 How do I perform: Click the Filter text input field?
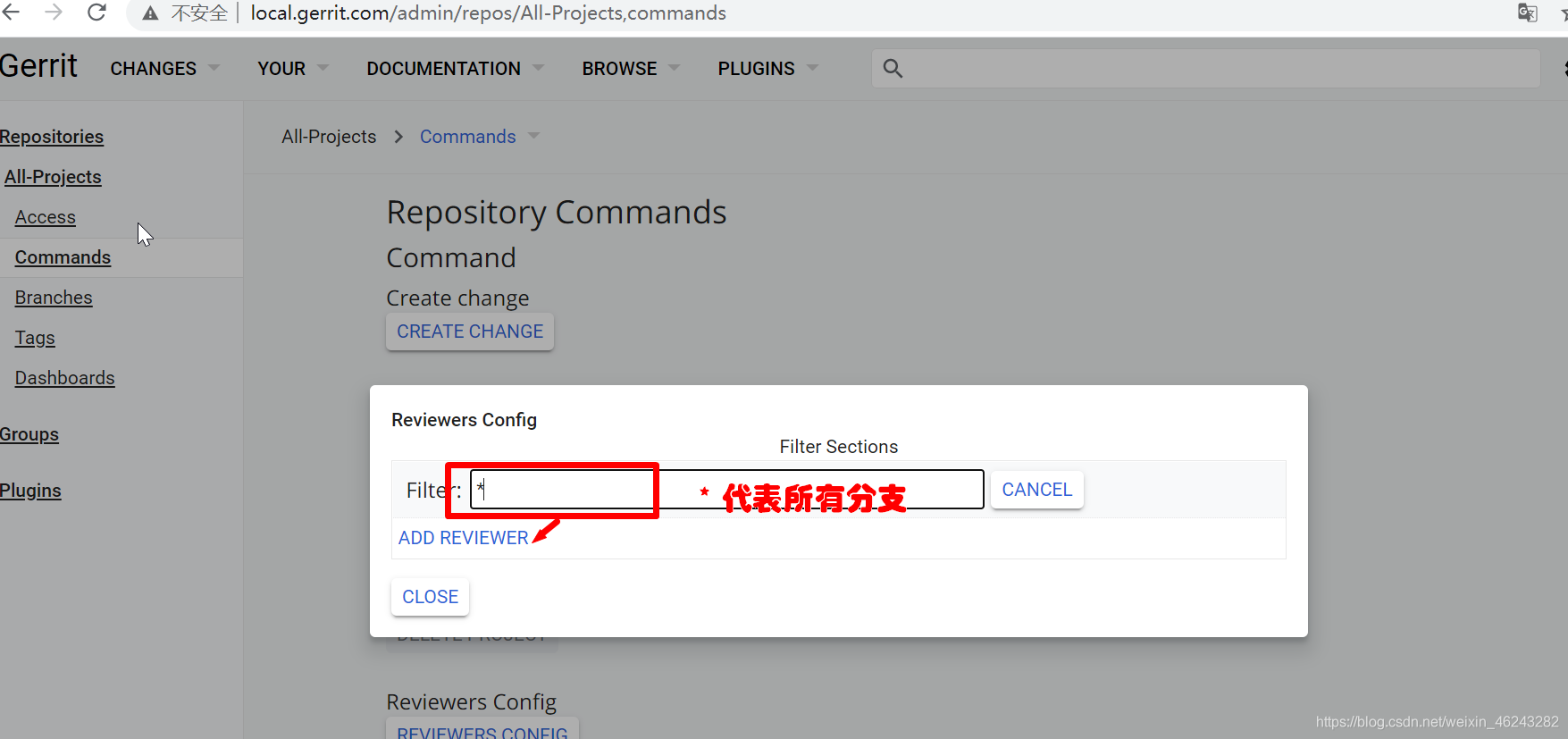click(727, 490)
